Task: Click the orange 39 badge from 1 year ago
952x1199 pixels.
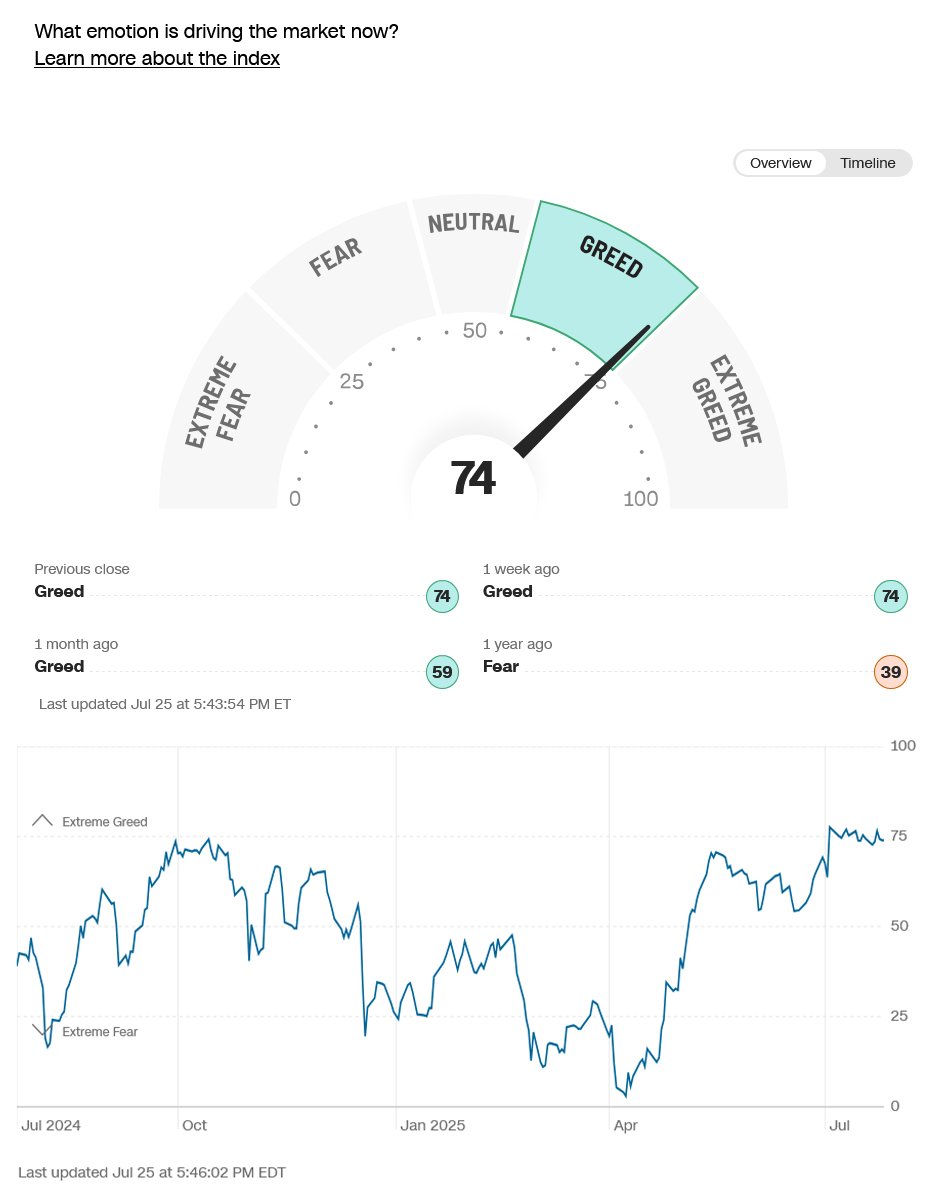Action: point(890,672)
